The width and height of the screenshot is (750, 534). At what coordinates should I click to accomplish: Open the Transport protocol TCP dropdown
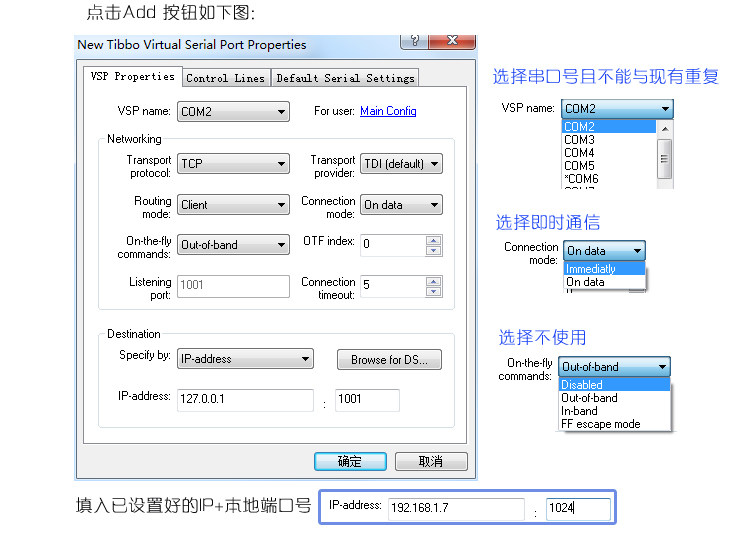[x=233, y=164]
